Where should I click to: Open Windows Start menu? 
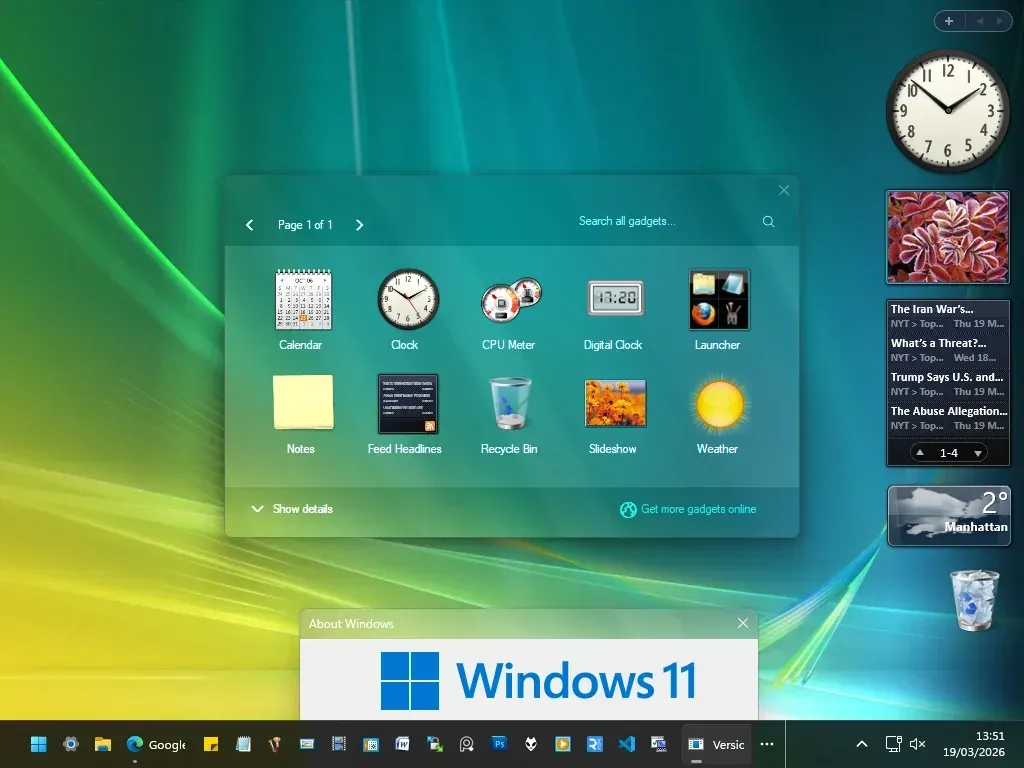[x=39, y=744]
